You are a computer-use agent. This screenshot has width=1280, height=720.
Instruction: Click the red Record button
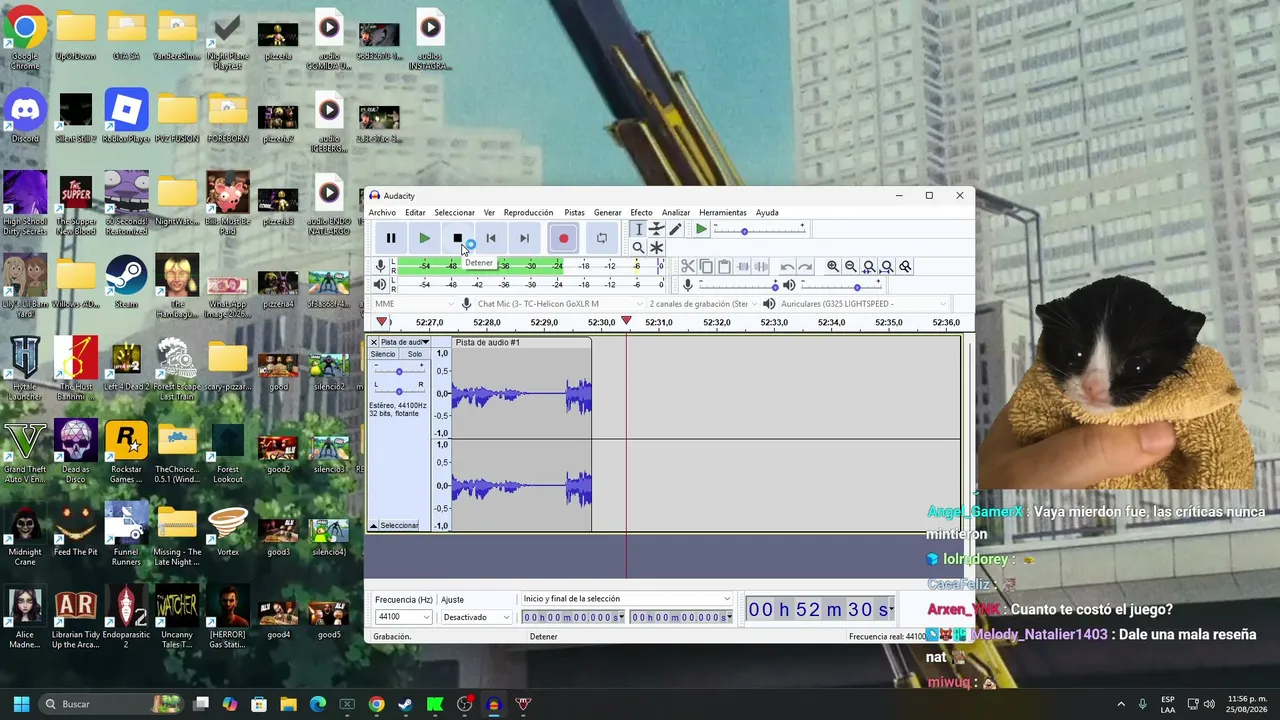click(x=563, y=238)
